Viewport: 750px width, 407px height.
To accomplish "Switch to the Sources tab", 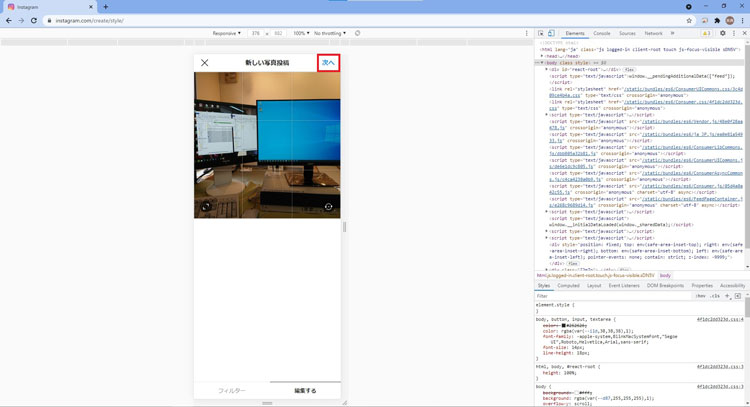I will click(627, 33).
